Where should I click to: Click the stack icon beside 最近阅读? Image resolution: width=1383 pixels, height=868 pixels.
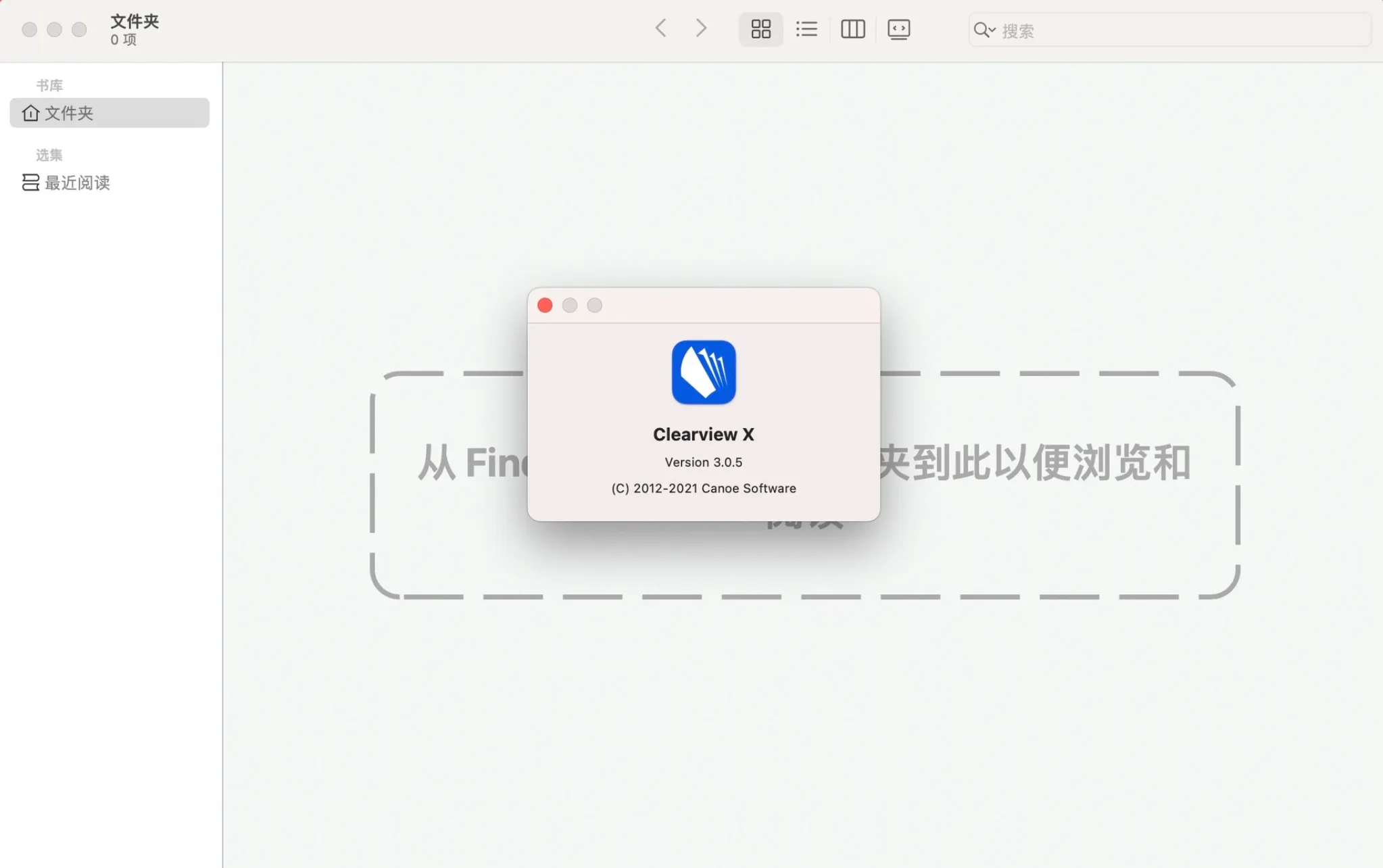pos(30,183)
